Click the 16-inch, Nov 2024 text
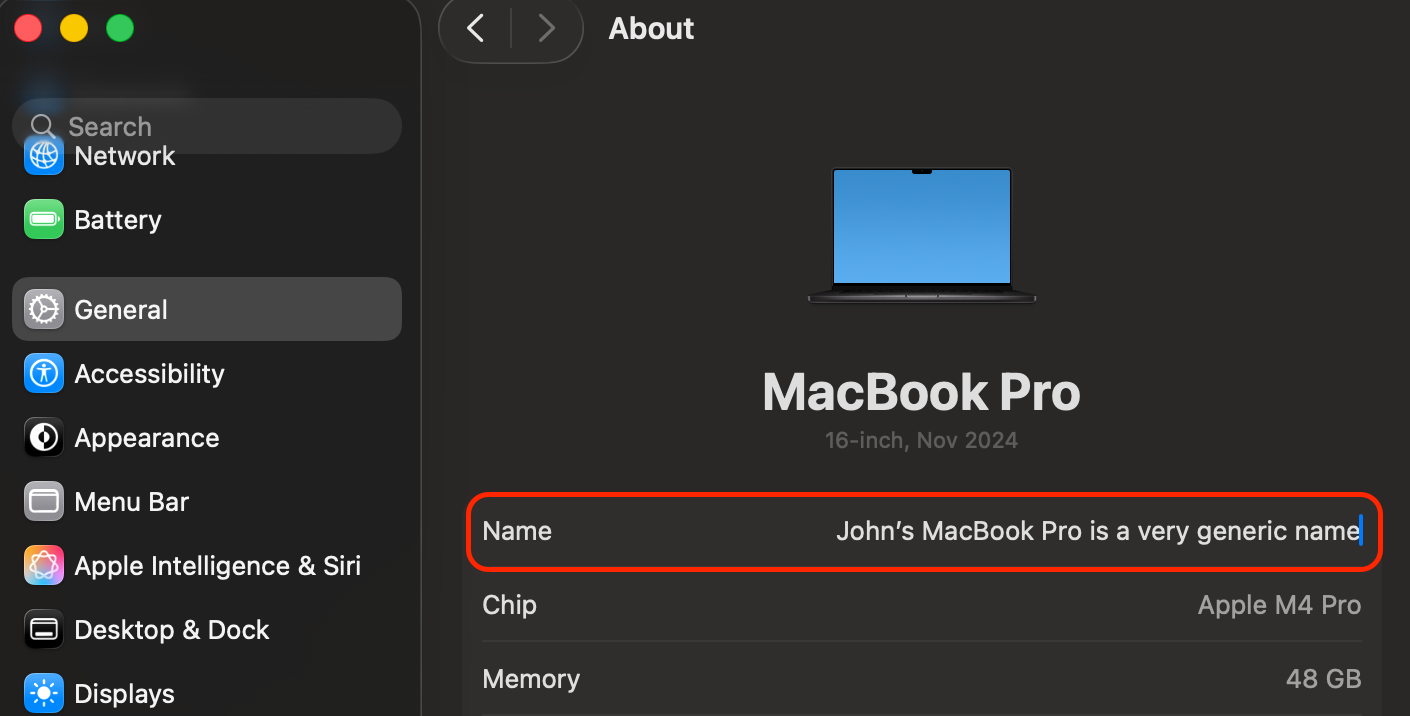1410x716 pixels. click(x=922, y=440)
